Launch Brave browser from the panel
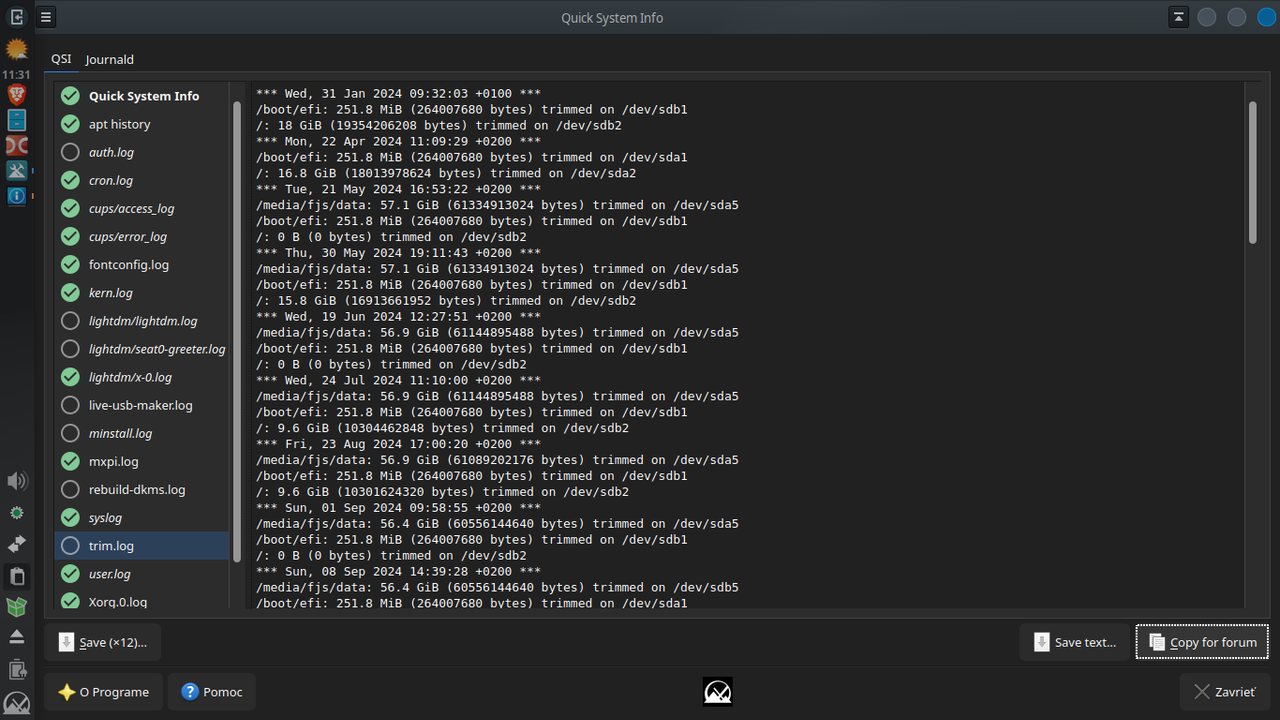Image resolution: width=1280 pixels, height=720 pixels. 16,95
